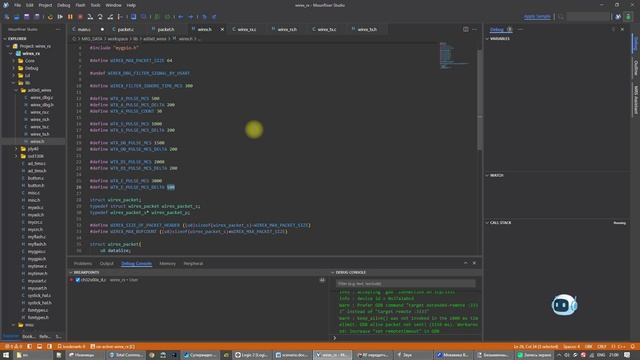Image resolution: width=640 pixels, height=360 pixels.
Task: Click the blue square chip toolbar icon
Action: (x=133, y=17)
